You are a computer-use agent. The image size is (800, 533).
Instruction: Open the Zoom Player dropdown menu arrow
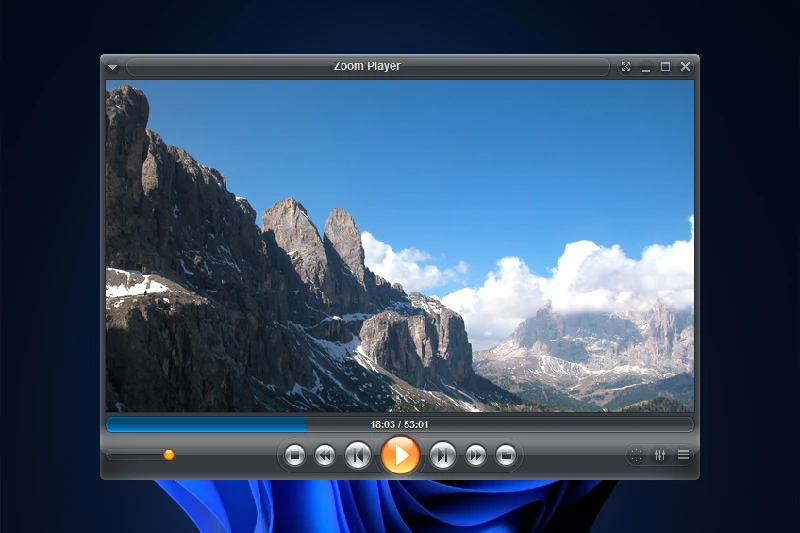click(113, 67)
